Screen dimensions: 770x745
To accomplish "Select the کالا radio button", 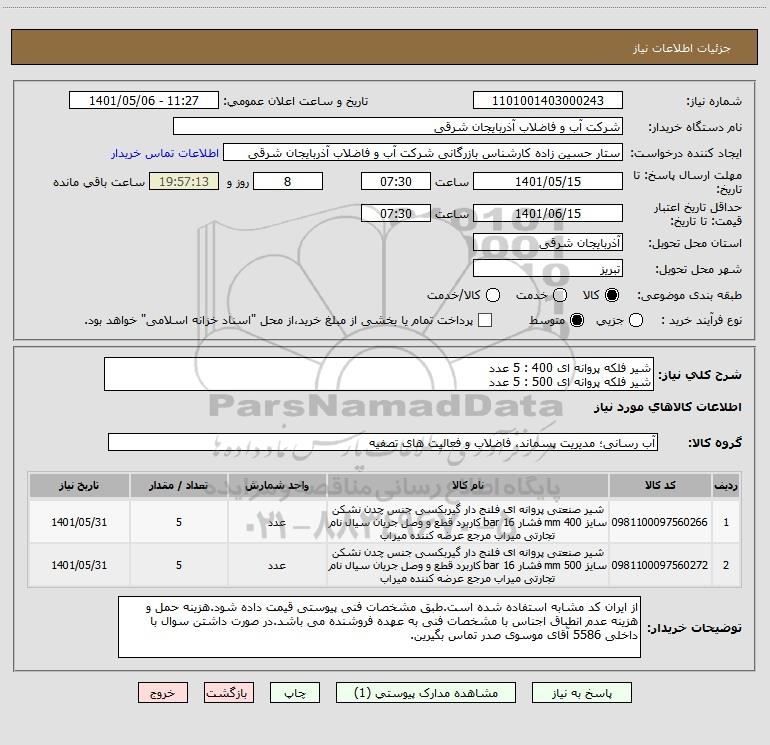I will tap(612, 295).
